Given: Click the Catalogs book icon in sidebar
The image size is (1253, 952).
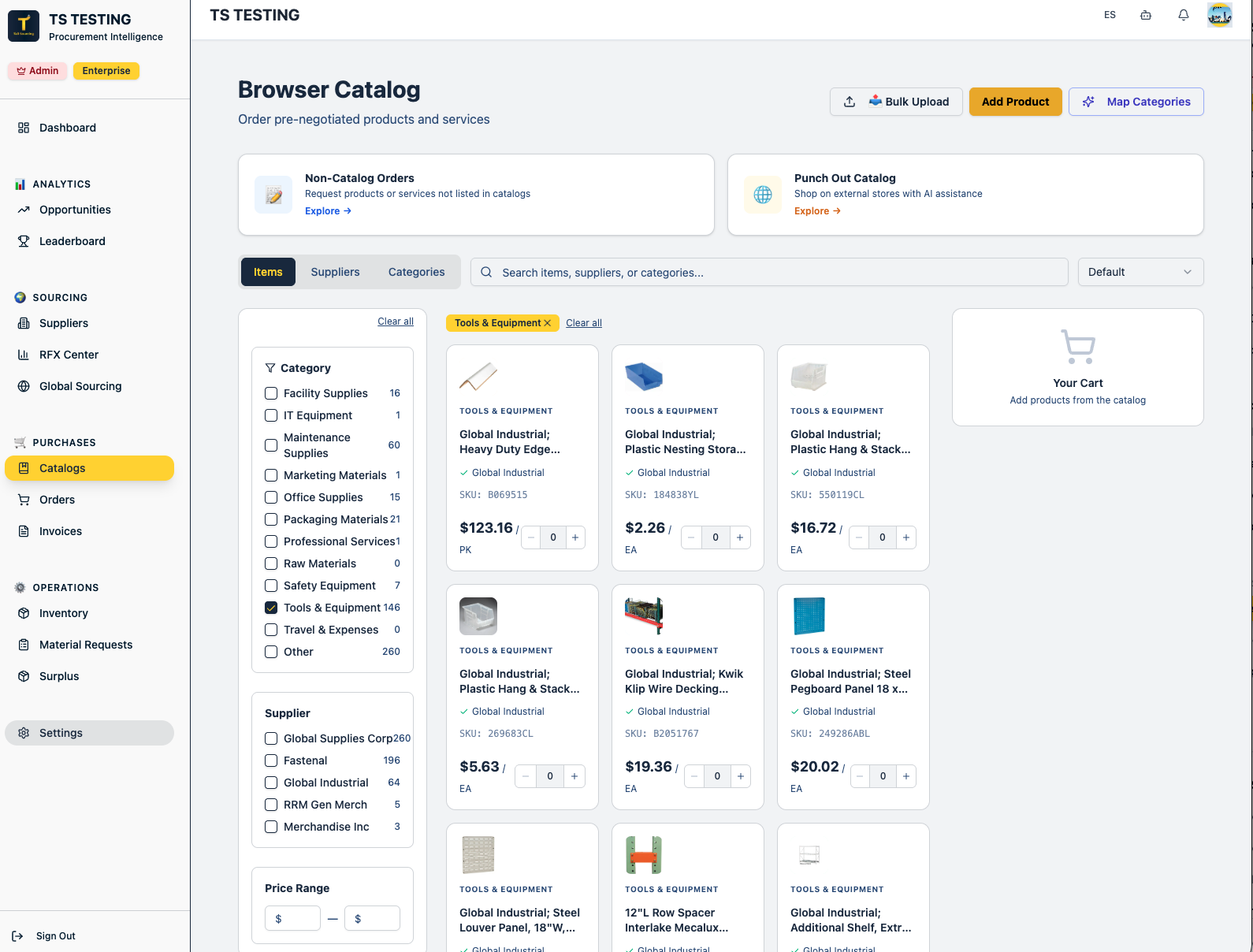Looking at the screenshot, I should click(x=24, y=468).
